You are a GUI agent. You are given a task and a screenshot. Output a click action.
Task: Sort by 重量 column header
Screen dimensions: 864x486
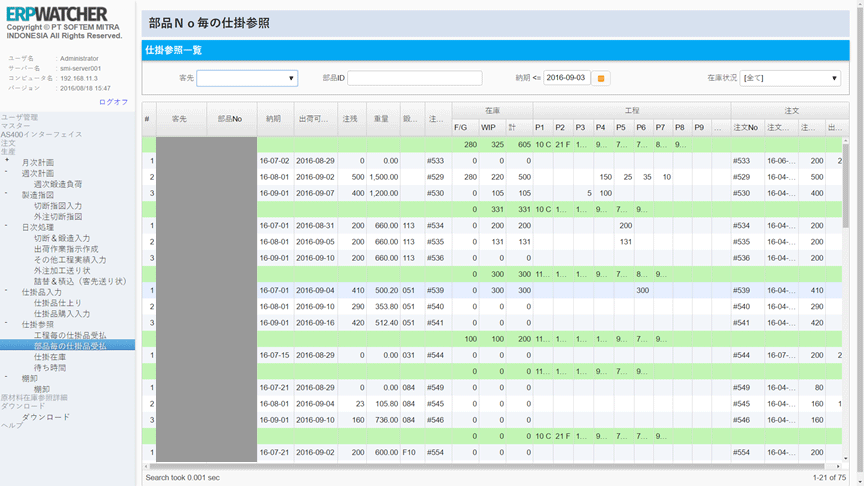click(383, 118)
